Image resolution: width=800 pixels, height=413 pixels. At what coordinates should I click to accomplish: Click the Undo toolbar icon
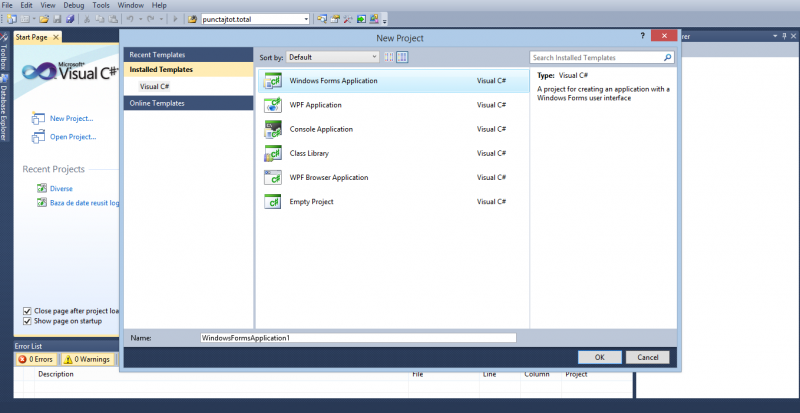pos(130,19)
